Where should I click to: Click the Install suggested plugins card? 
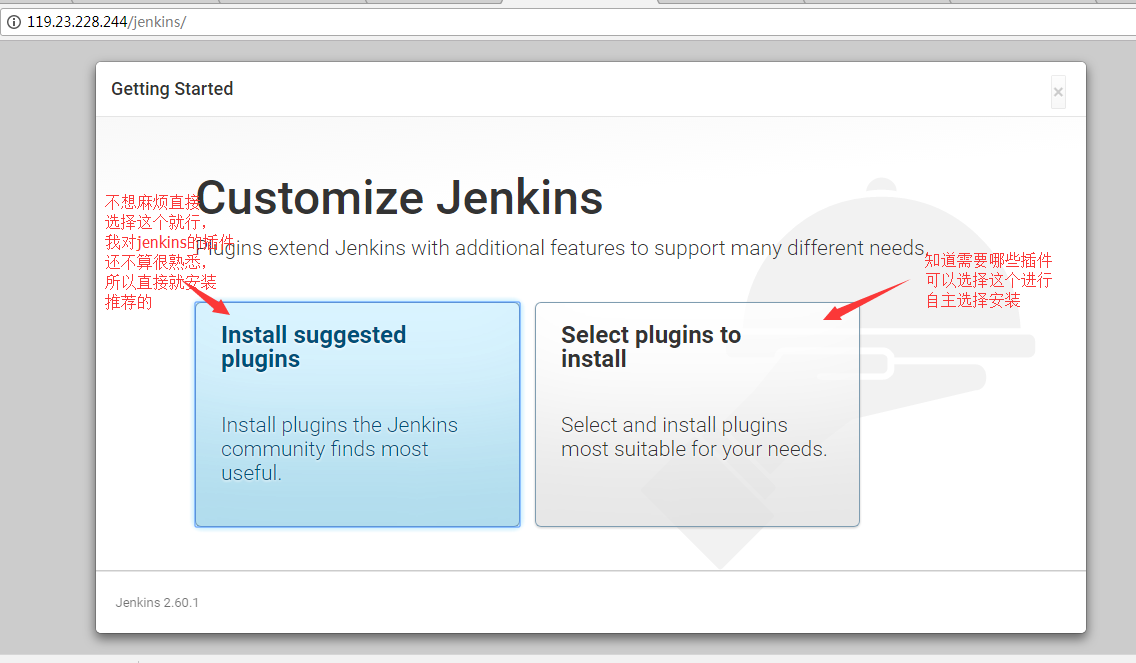click(357, 414)
